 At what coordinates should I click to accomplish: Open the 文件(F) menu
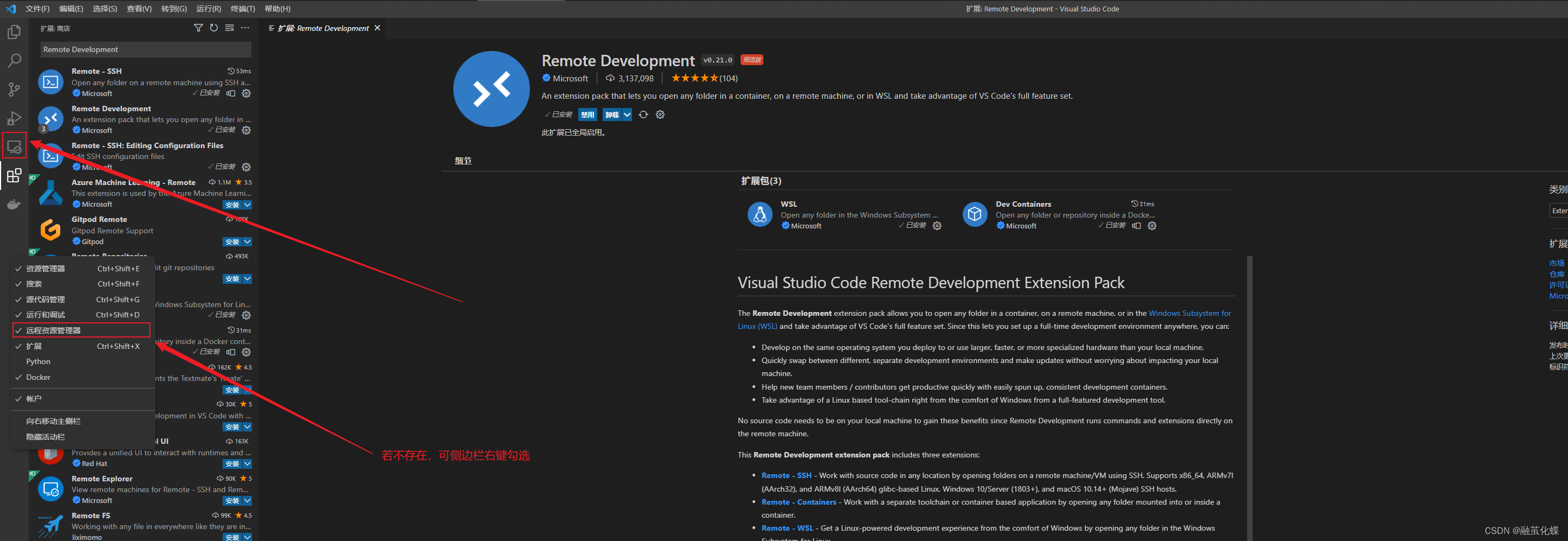point(37,9)
